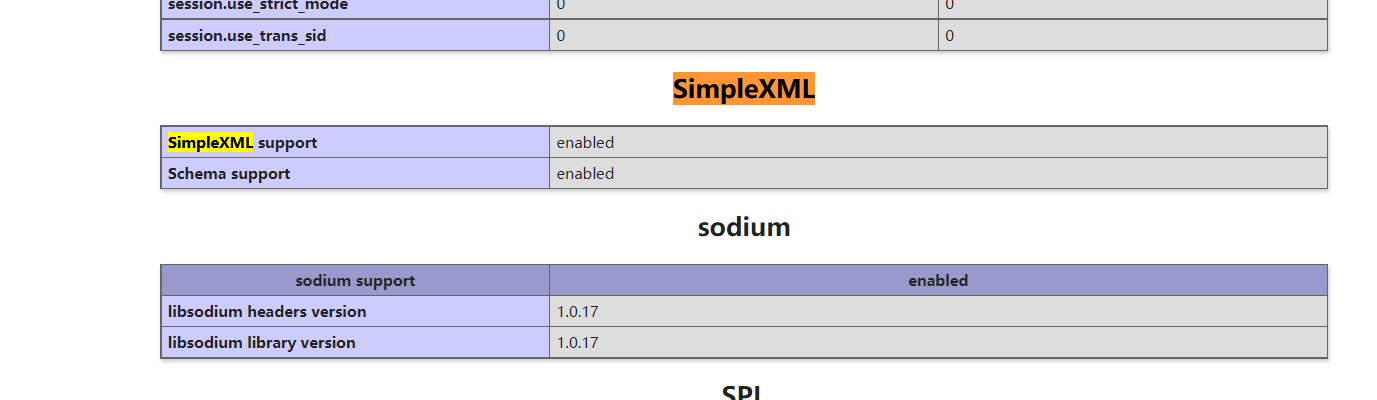Viewport: 1377px width, 400px height.
Task: Select the yellow-highlighted SimpleXML support cell
Action: (355, 143)
